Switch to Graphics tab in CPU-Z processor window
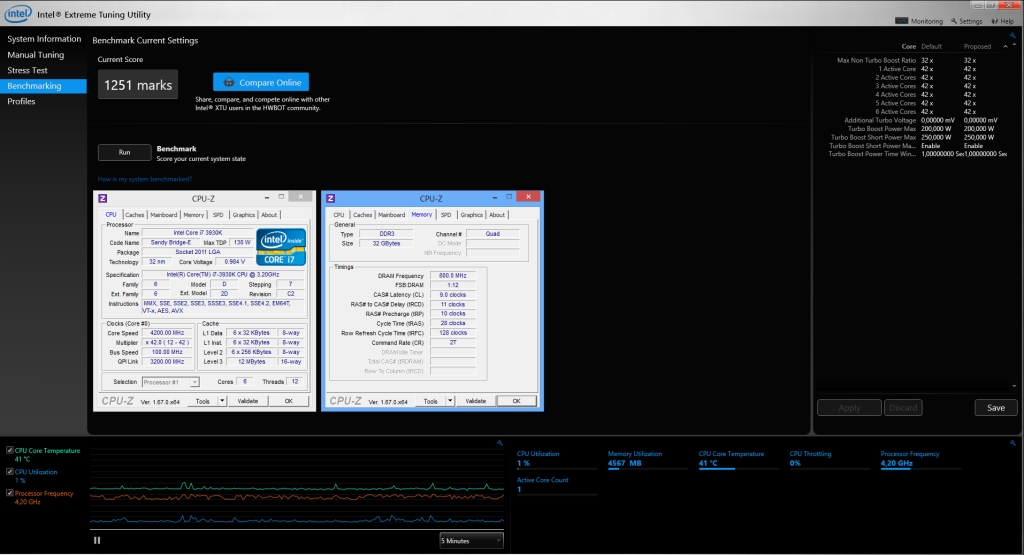 click(244, 214)
